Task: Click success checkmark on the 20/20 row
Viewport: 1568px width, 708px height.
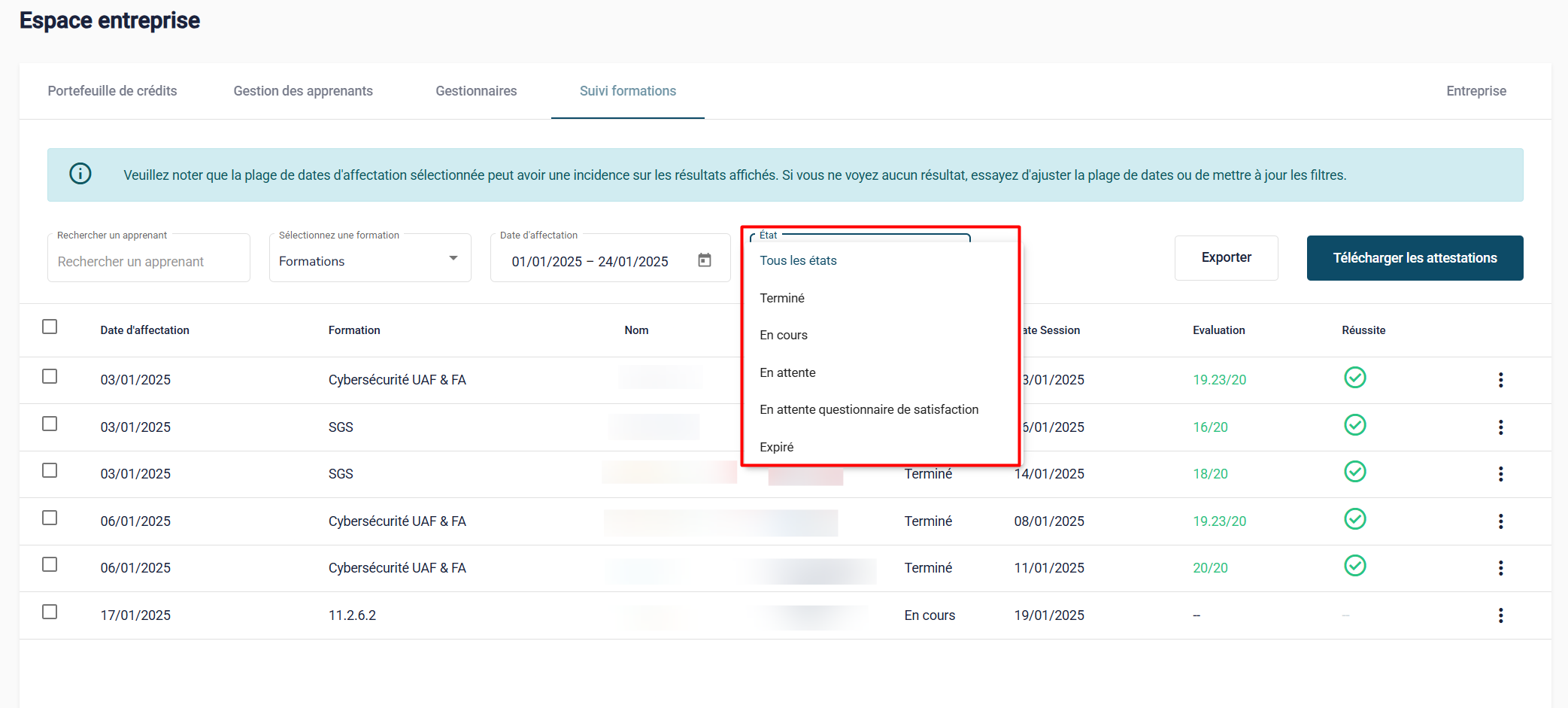Action: [x=1354, y=566]
